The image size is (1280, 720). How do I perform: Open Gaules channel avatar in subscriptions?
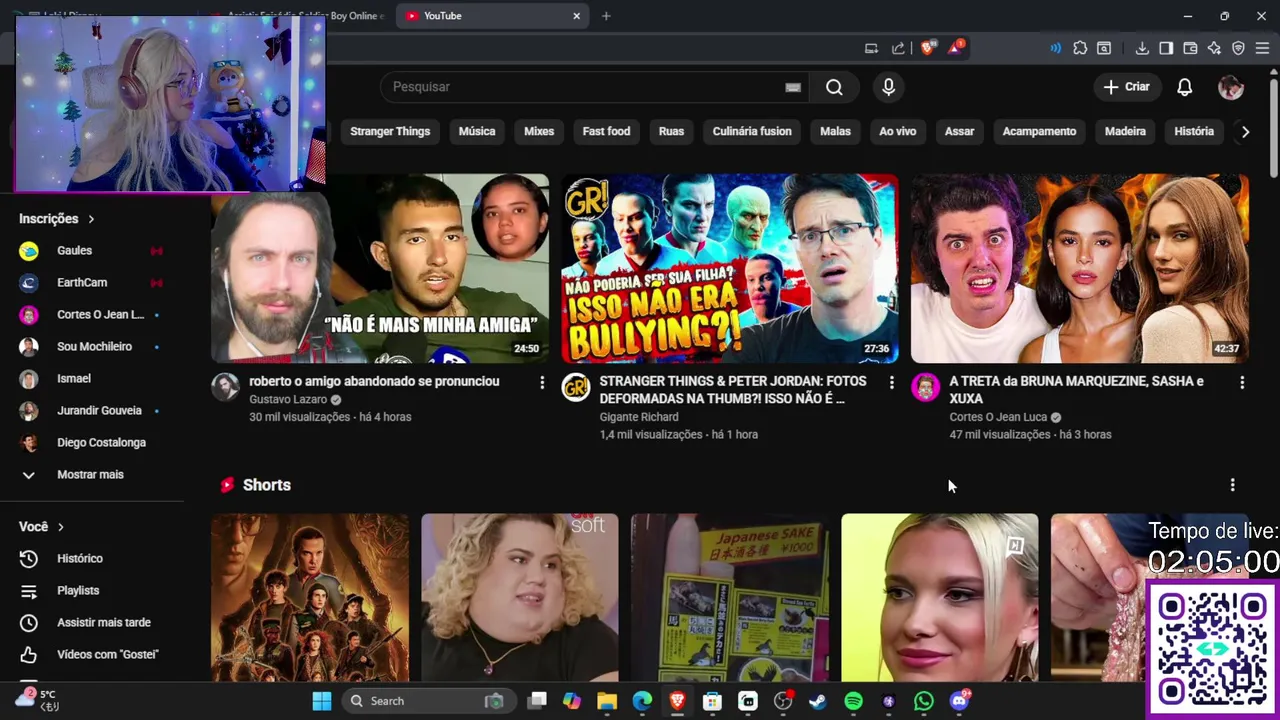click(29, 251)
